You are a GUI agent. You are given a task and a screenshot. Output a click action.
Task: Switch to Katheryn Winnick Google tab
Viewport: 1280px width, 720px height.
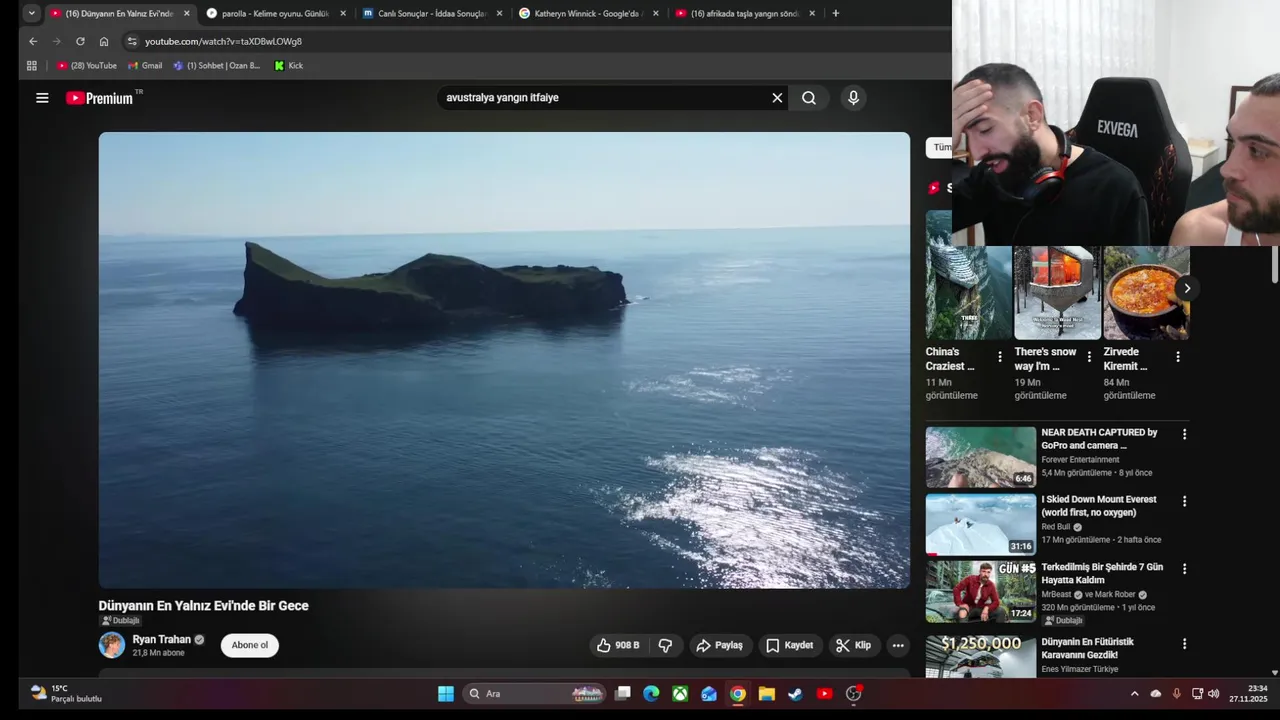click(588, 13)
